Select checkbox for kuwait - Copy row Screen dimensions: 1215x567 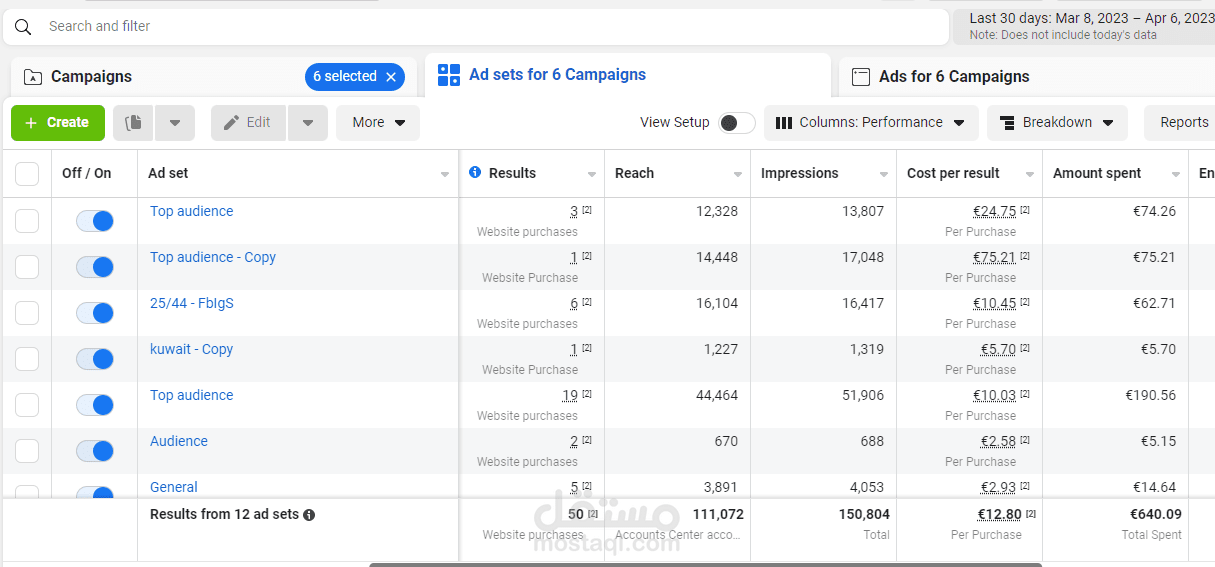(27, 359)
